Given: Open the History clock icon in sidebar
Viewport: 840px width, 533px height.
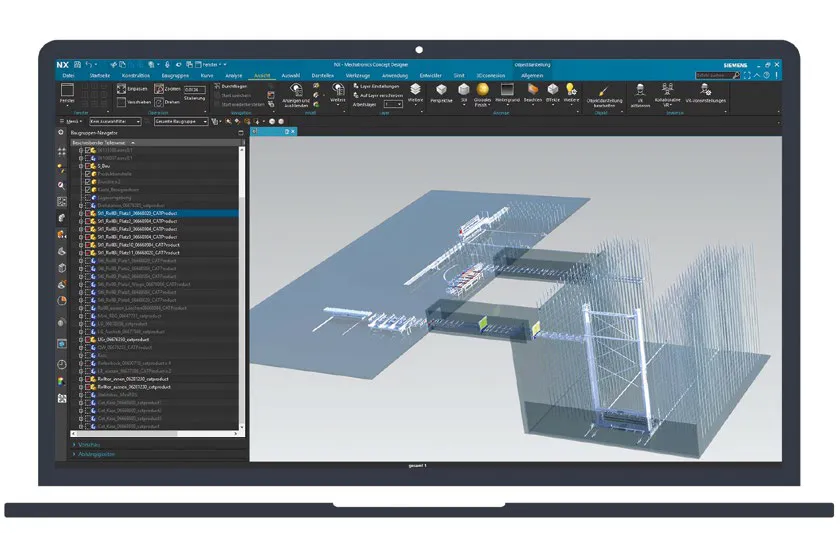Looking at the screenshot, I should 62,364.
